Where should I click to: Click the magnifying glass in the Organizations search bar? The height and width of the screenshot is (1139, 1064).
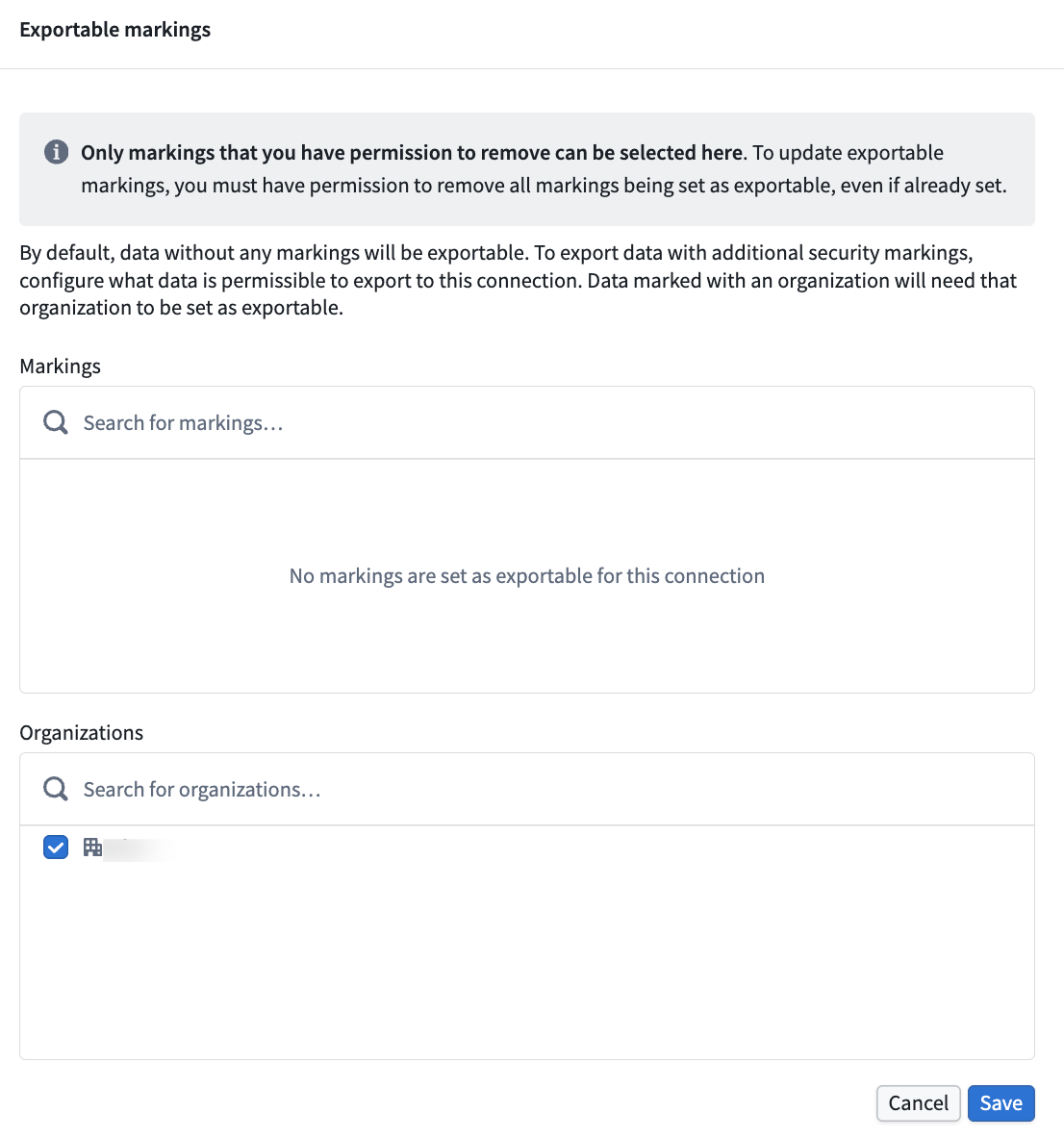point(54,788)
